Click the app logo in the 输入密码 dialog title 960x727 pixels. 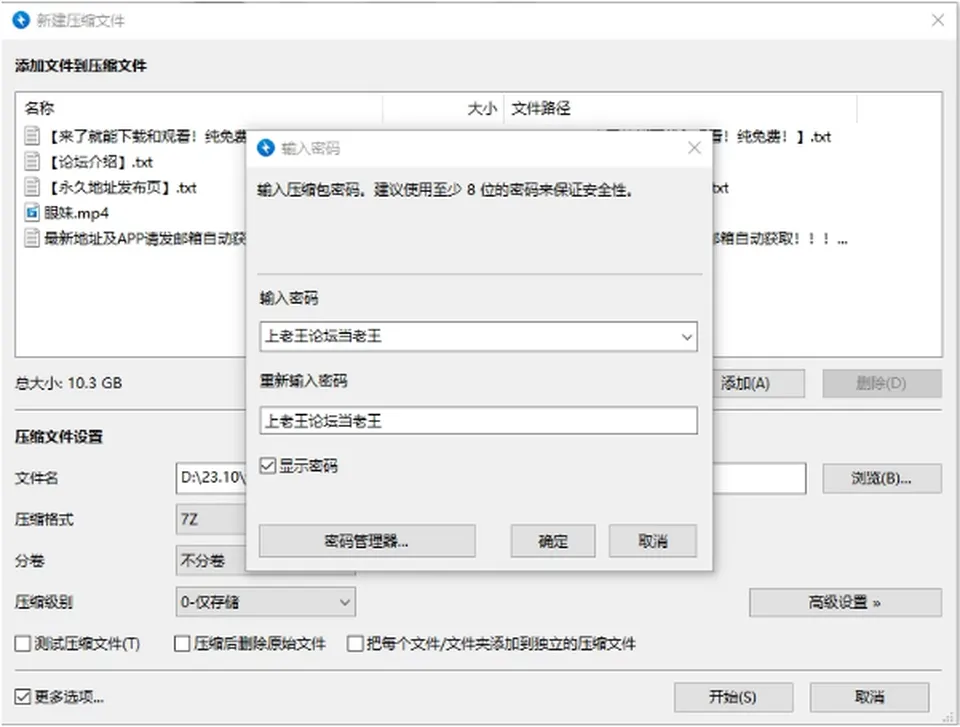pyautogui.click(x=266, y=148)
